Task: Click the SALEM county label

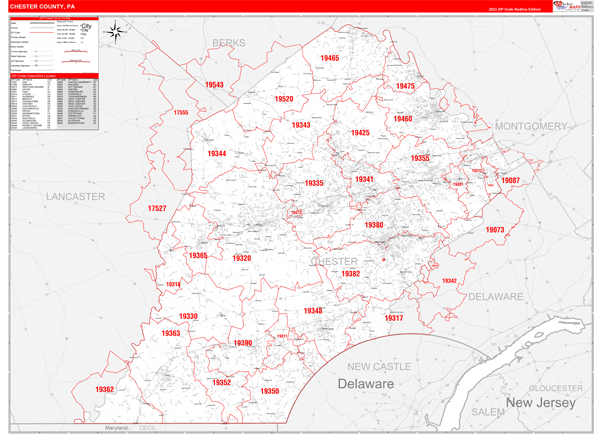Action: 488,412
